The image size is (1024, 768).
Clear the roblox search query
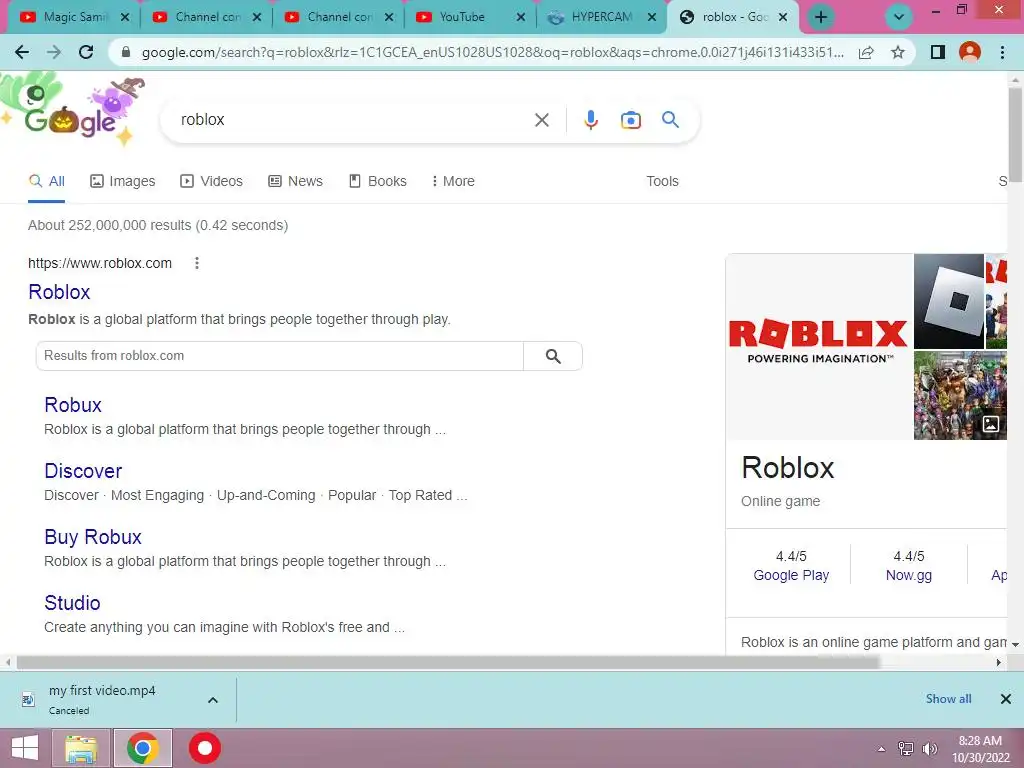(x=541, y=120)
